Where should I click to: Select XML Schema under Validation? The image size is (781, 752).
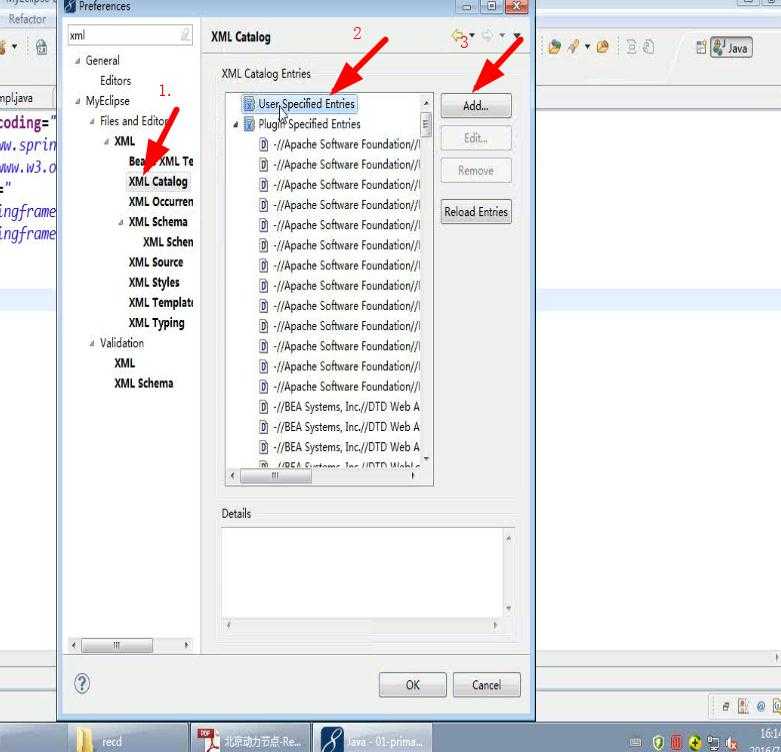click(144, 383)
